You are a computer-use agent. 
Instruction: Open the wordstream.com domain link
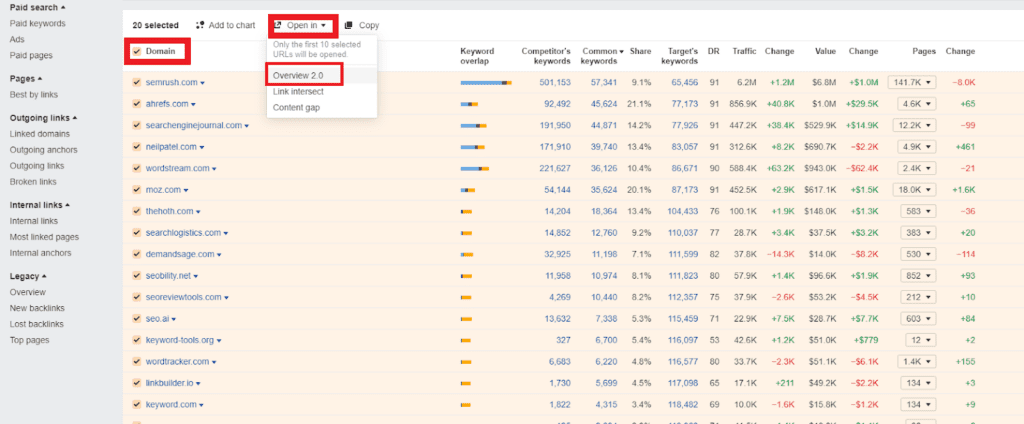[178, 169]
